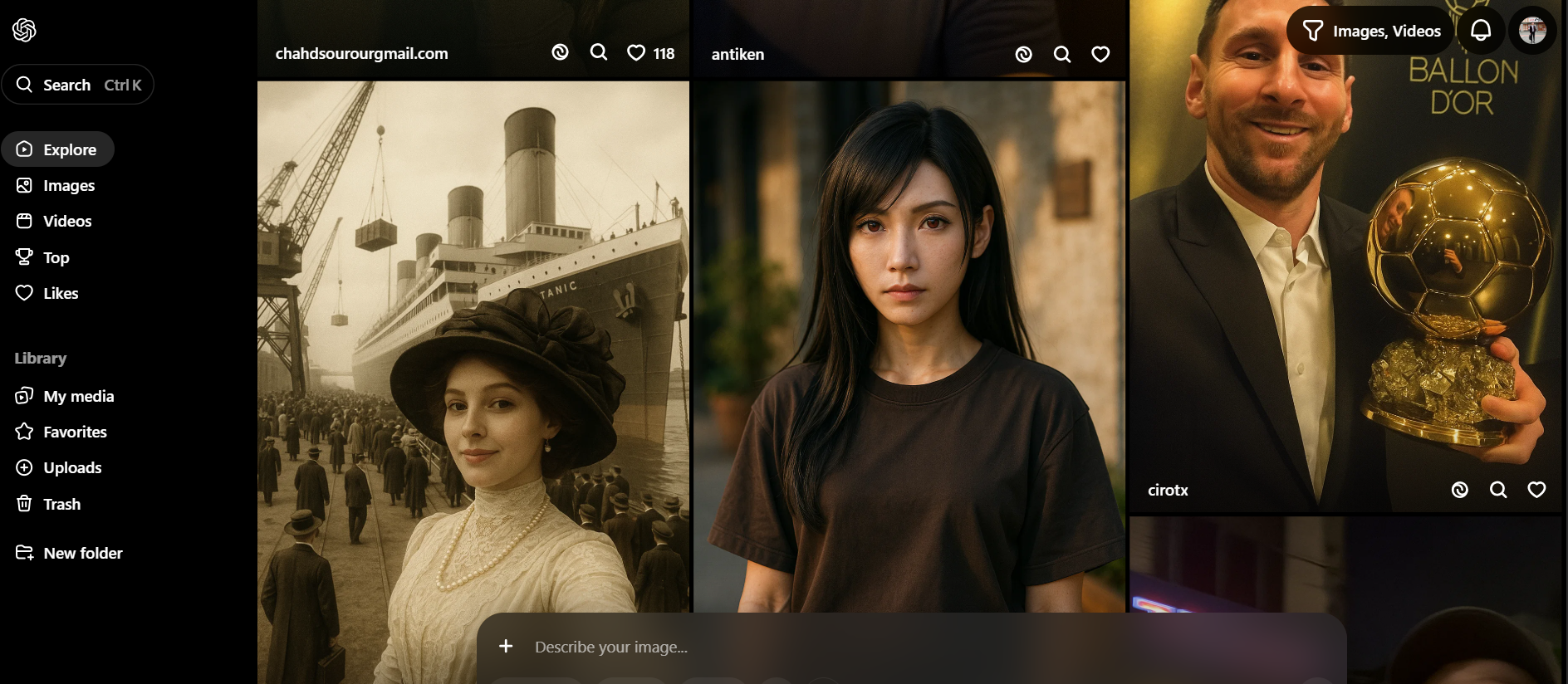Click magnifier icon on cirotx card
The height and width of the screenshot is (684, 1568).
1498,490
